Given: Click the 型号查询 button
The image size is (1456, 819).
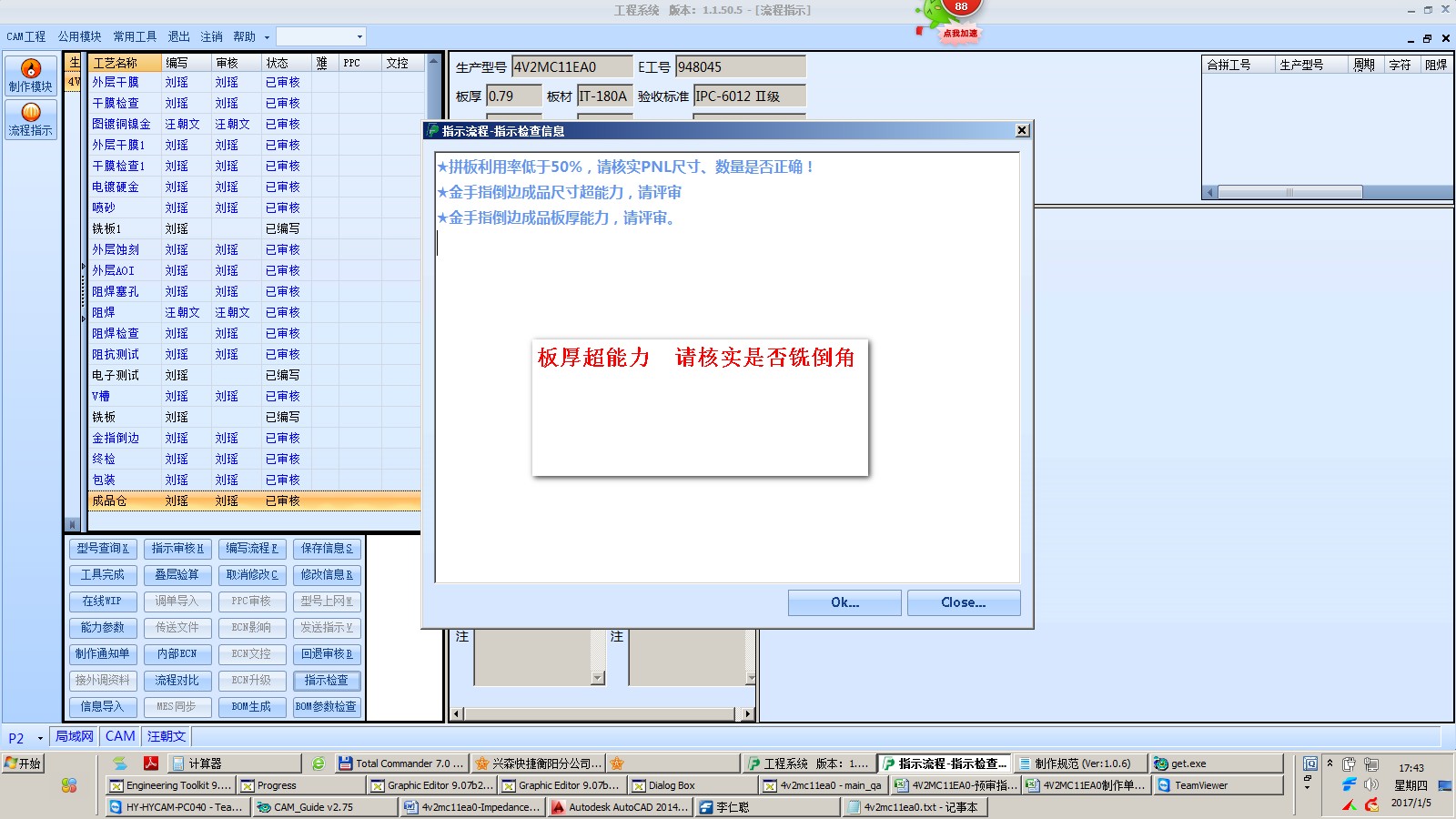Looking at the screenshot, I should pyautogui.click(x=103, y=549).
